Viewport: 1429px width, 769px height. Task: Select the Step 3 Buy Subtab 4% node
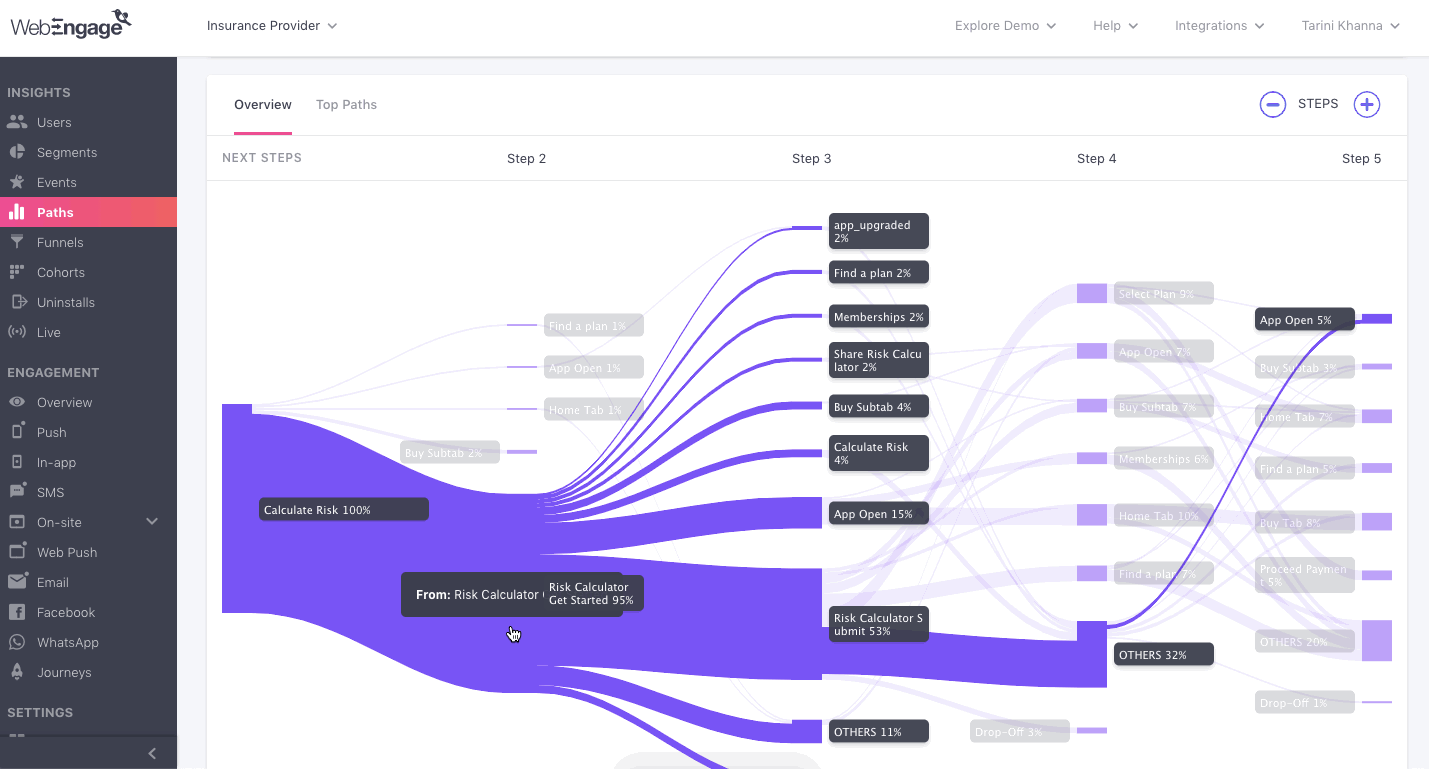878,407
